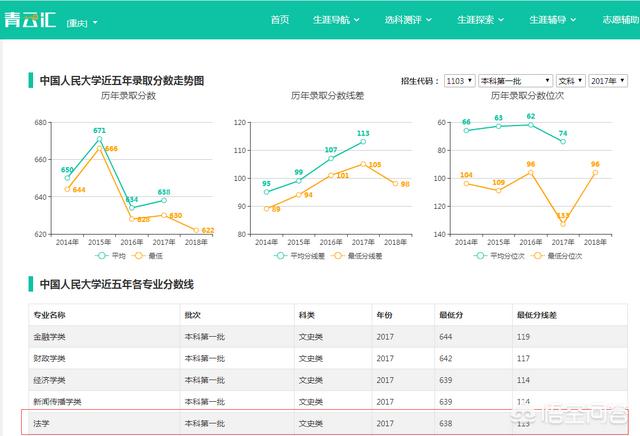Toggle 最低分位次 legend series

point(556,256)
